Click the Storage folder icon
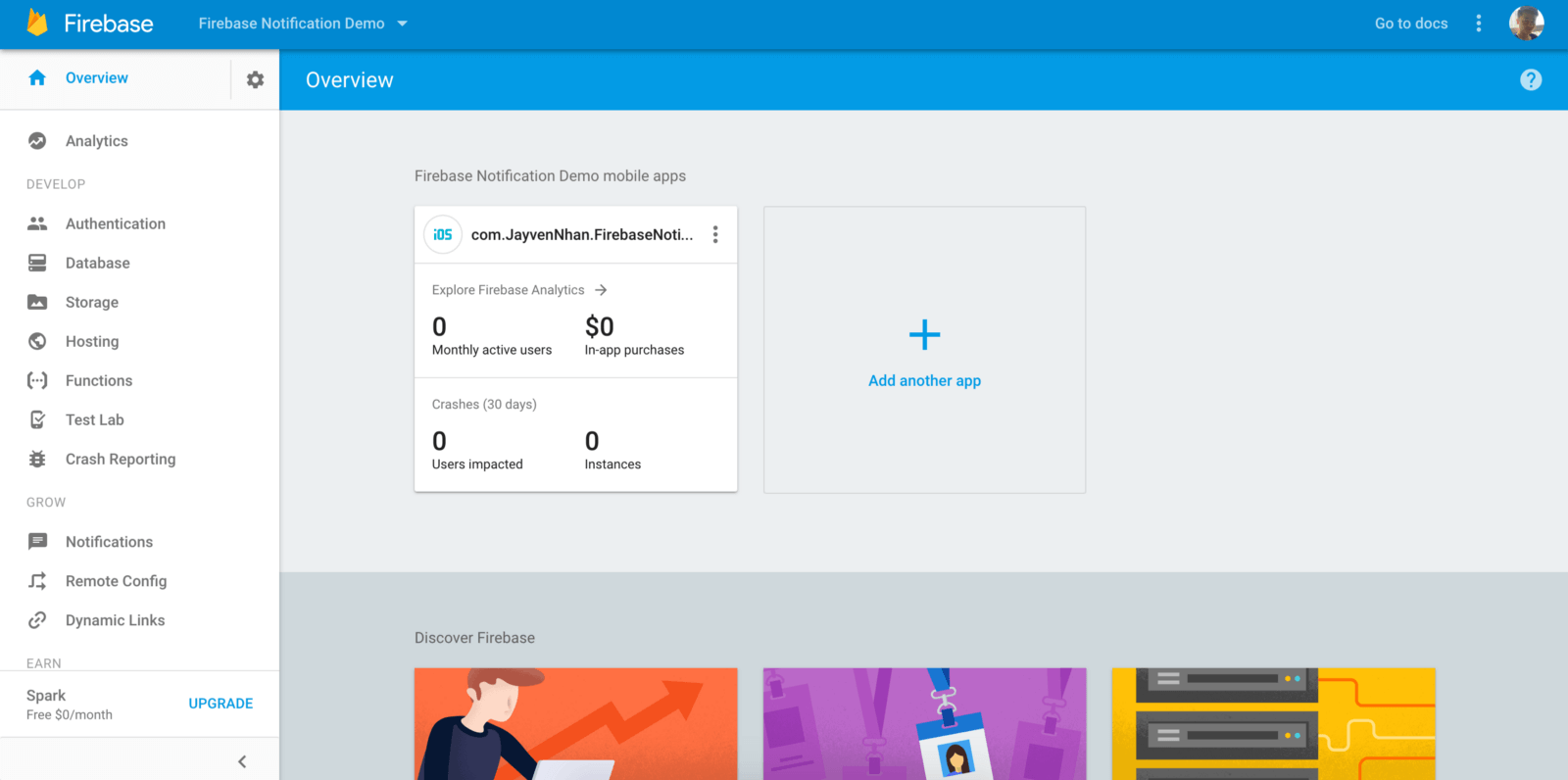 coord(37,302)
